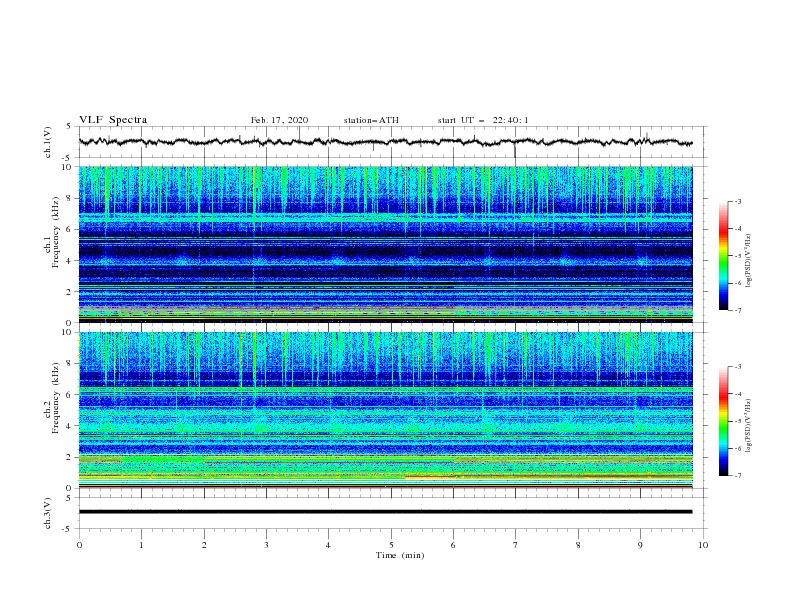Click the "ch.1(V)" waveform axis label
Image resolution: width=792 pixels, height=612 pixels.
point(48,142)
